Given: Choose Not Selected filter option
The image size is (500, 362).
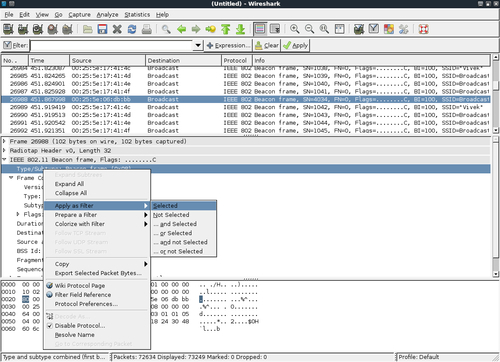Looking at the screenshot, I should [184, 215].
